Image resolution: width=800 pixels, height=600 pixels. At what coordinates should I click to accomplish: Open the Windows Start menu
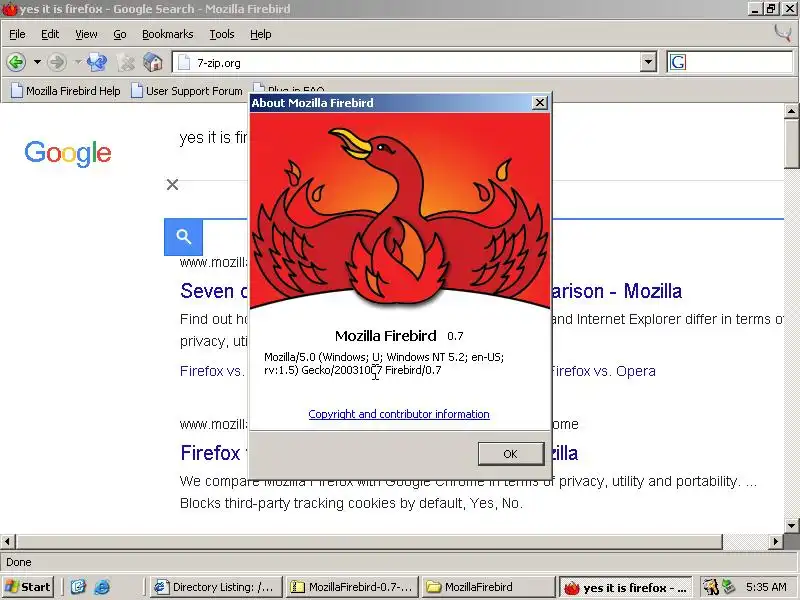click(28, 587)
